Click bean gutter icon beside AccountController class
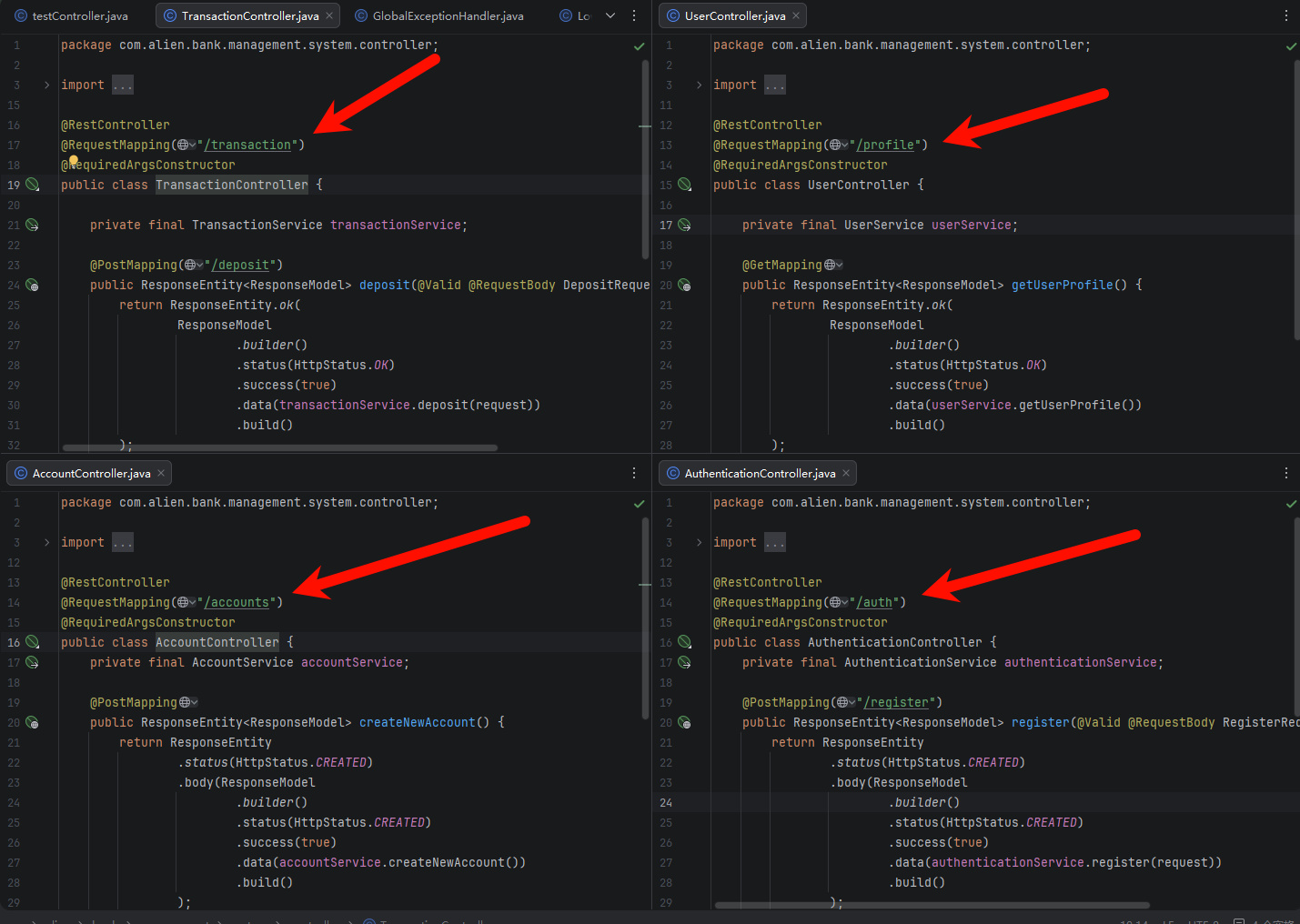 [33, 642]
